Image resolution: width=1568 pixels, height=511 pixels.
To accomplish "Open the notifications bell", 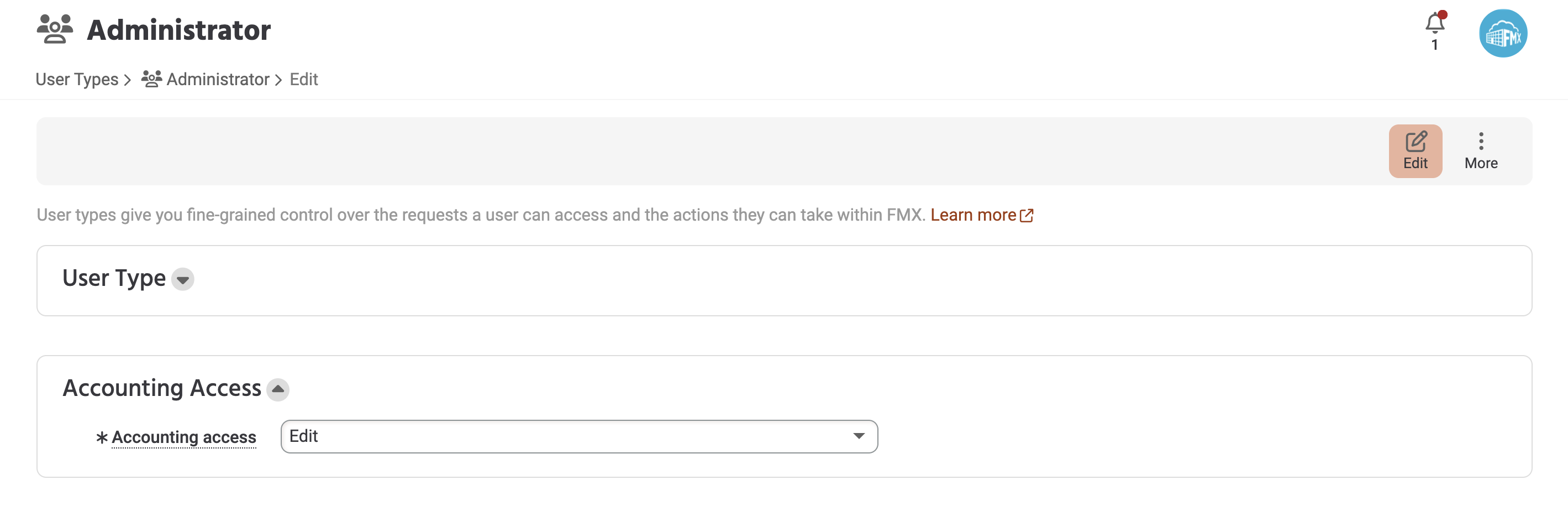I will [x=1434, y=24].
